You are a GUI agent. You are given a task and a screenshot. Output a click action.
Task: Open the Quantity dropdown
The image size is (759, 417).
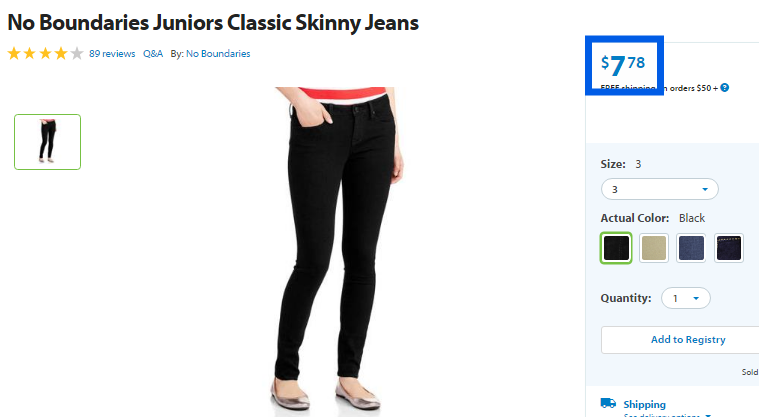click(x=685, y=298)
